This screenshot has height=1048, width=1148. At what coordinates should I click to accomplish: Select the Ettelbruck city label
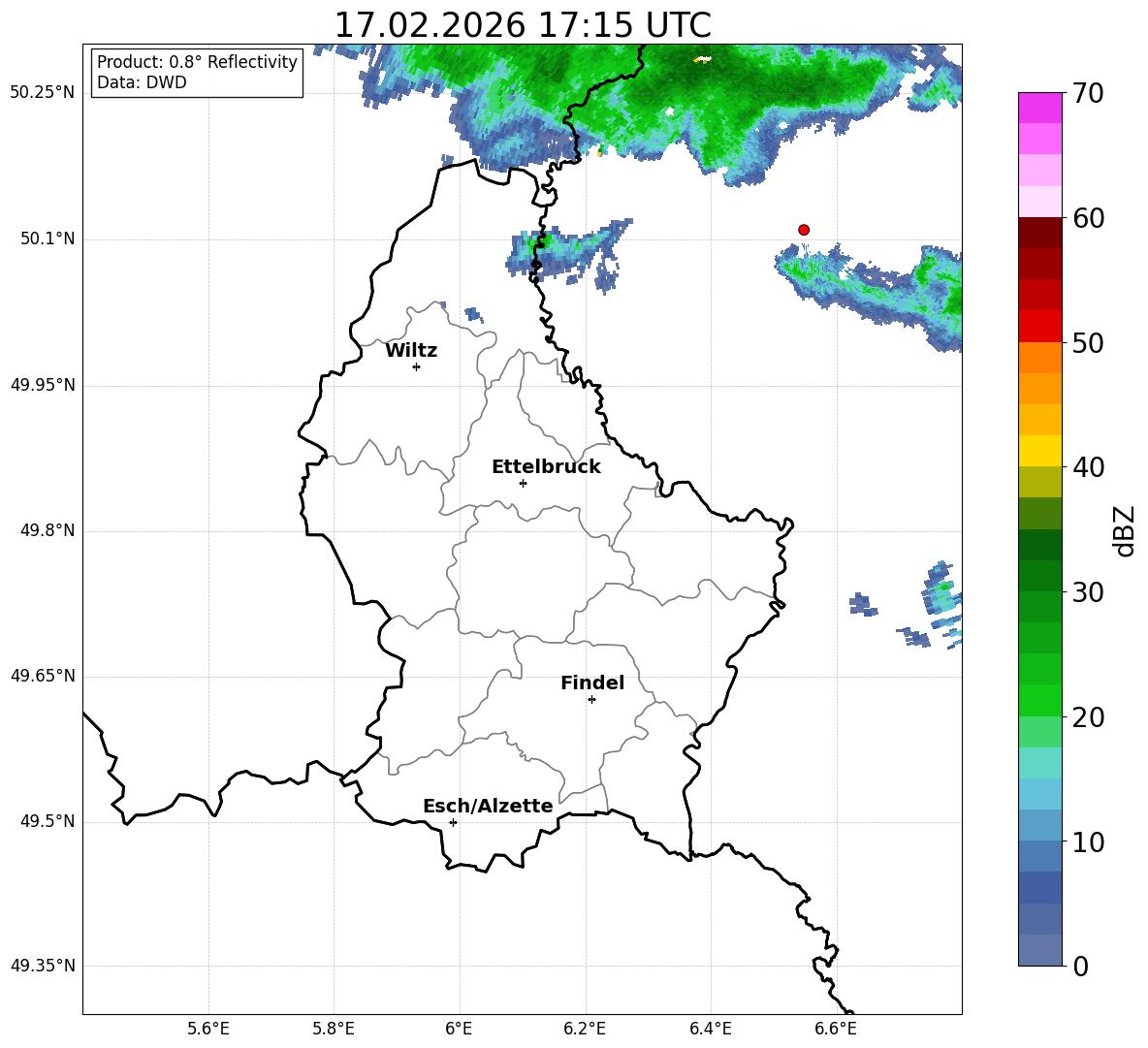pos(546,467)
